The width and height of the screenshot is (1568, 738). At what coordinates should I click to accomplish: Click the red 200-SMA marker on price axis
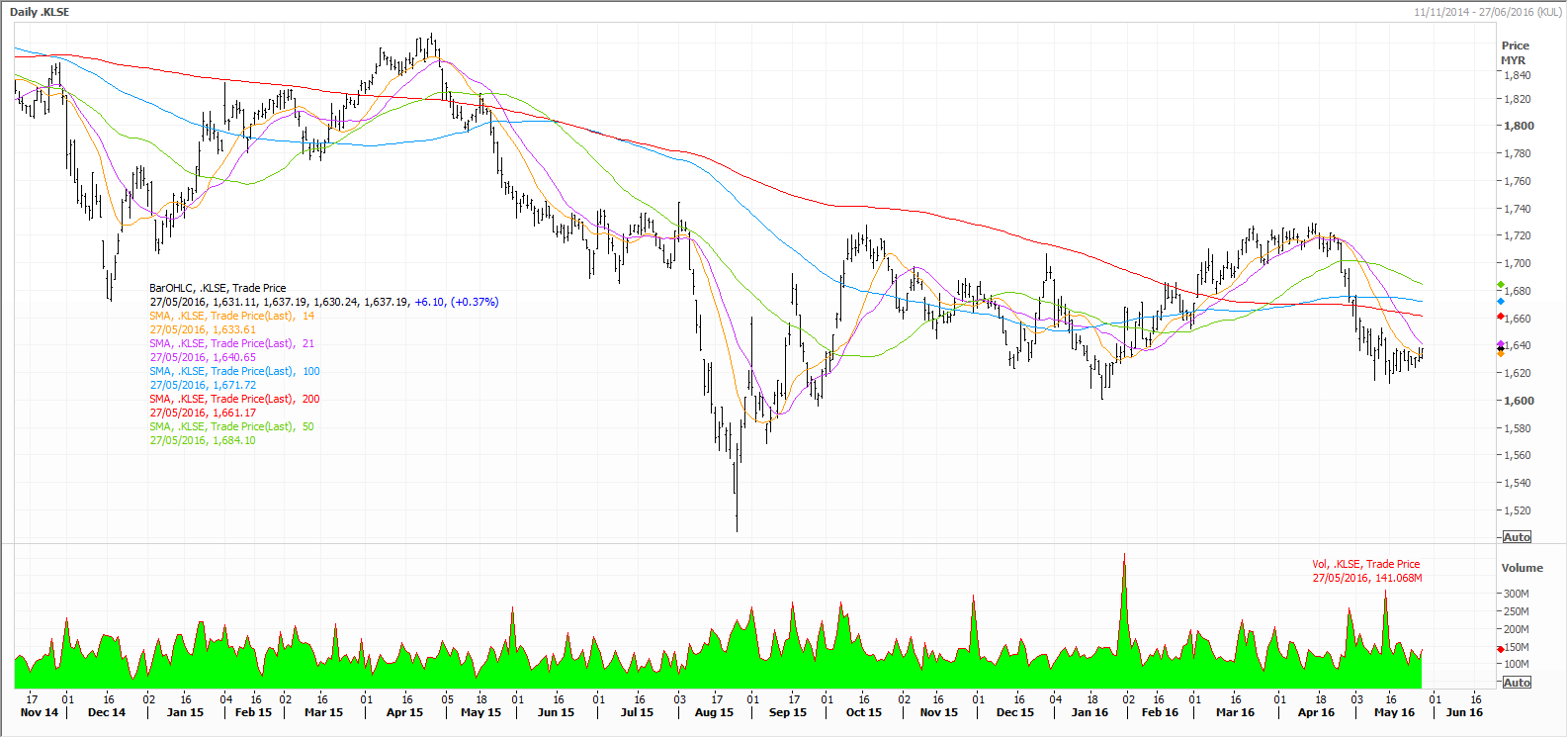pyautogui.click(x=1501, y=317)
